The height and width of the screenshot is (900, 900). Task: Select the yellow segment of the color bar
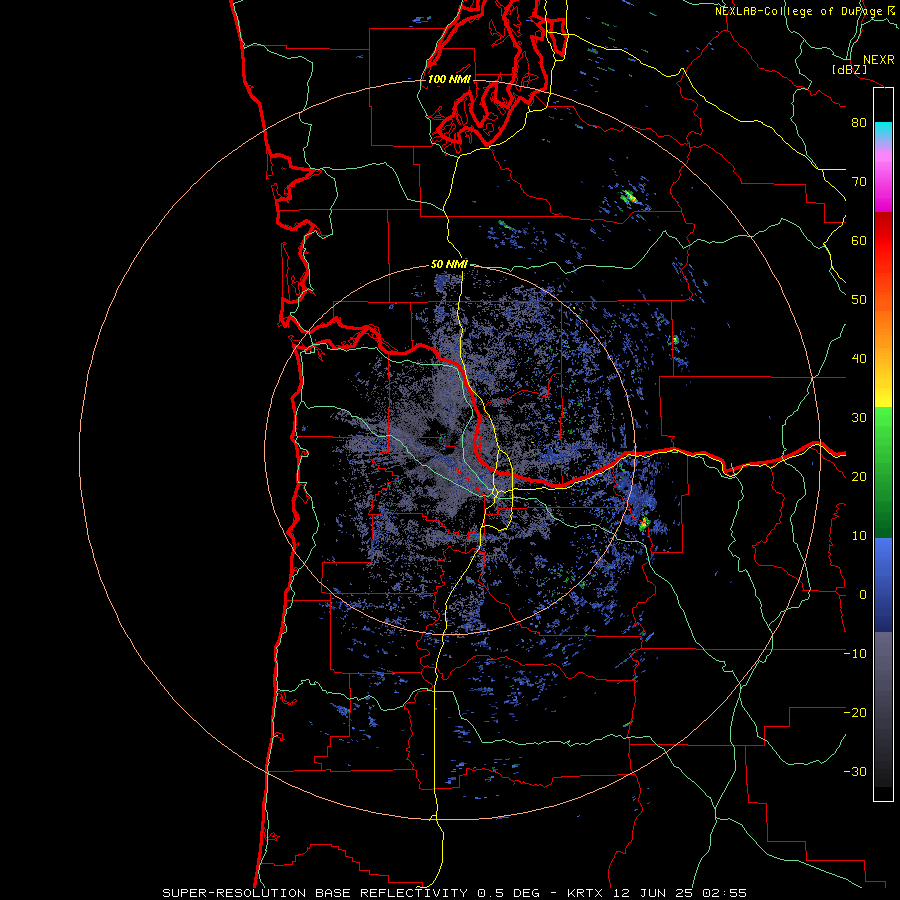[883, 393]
